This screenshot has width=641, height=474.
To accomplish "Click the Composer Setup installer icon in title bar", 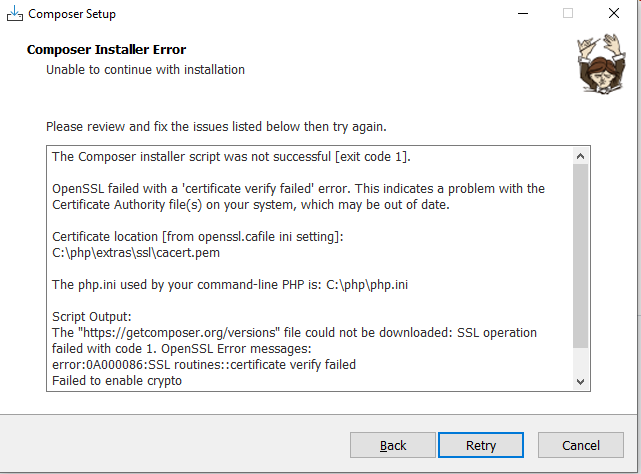I will 15,13.
